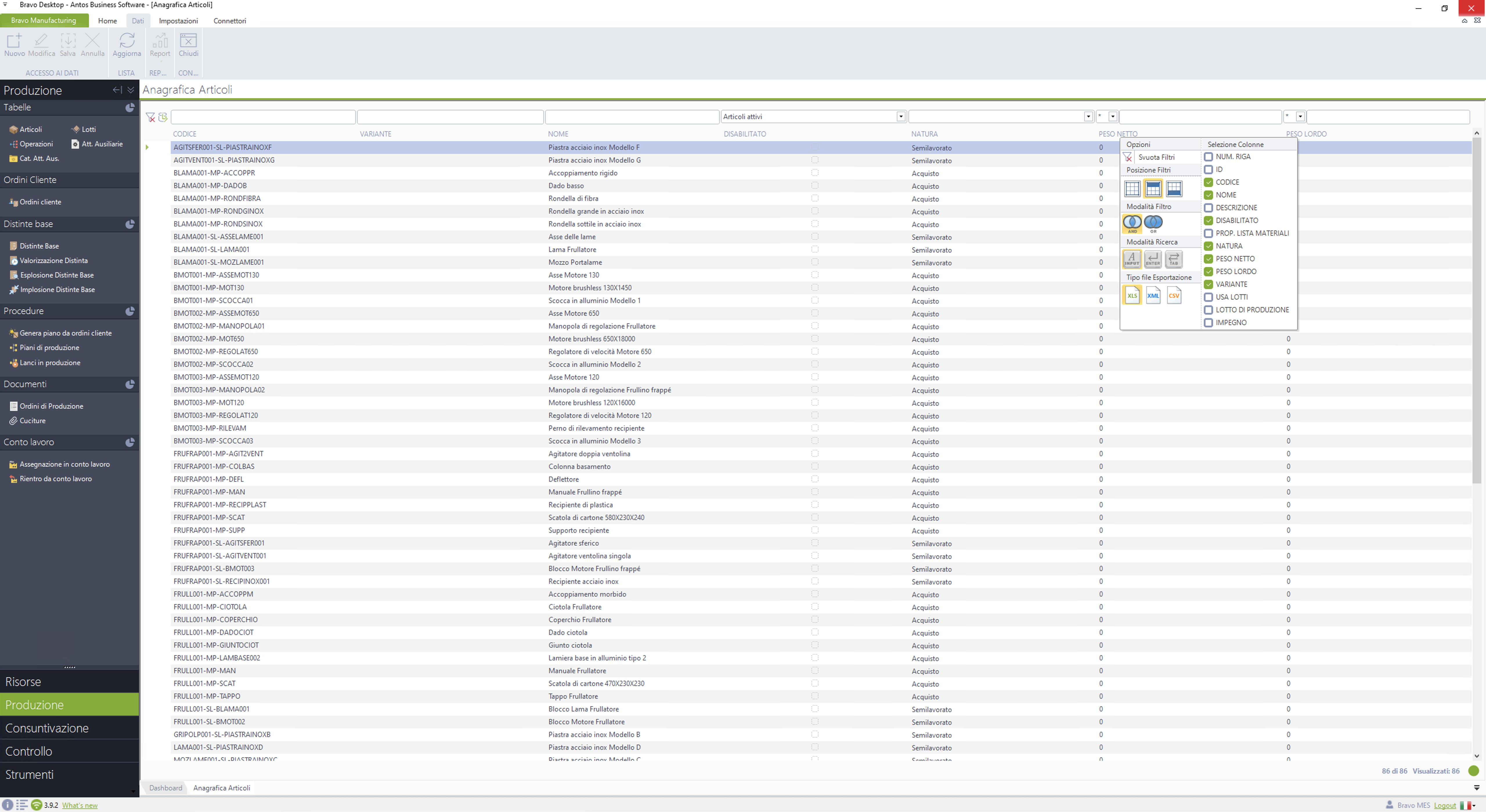Choose OR filter mode
Image resolution: width=1486 pixels, height=812 pixels.
1153,223
